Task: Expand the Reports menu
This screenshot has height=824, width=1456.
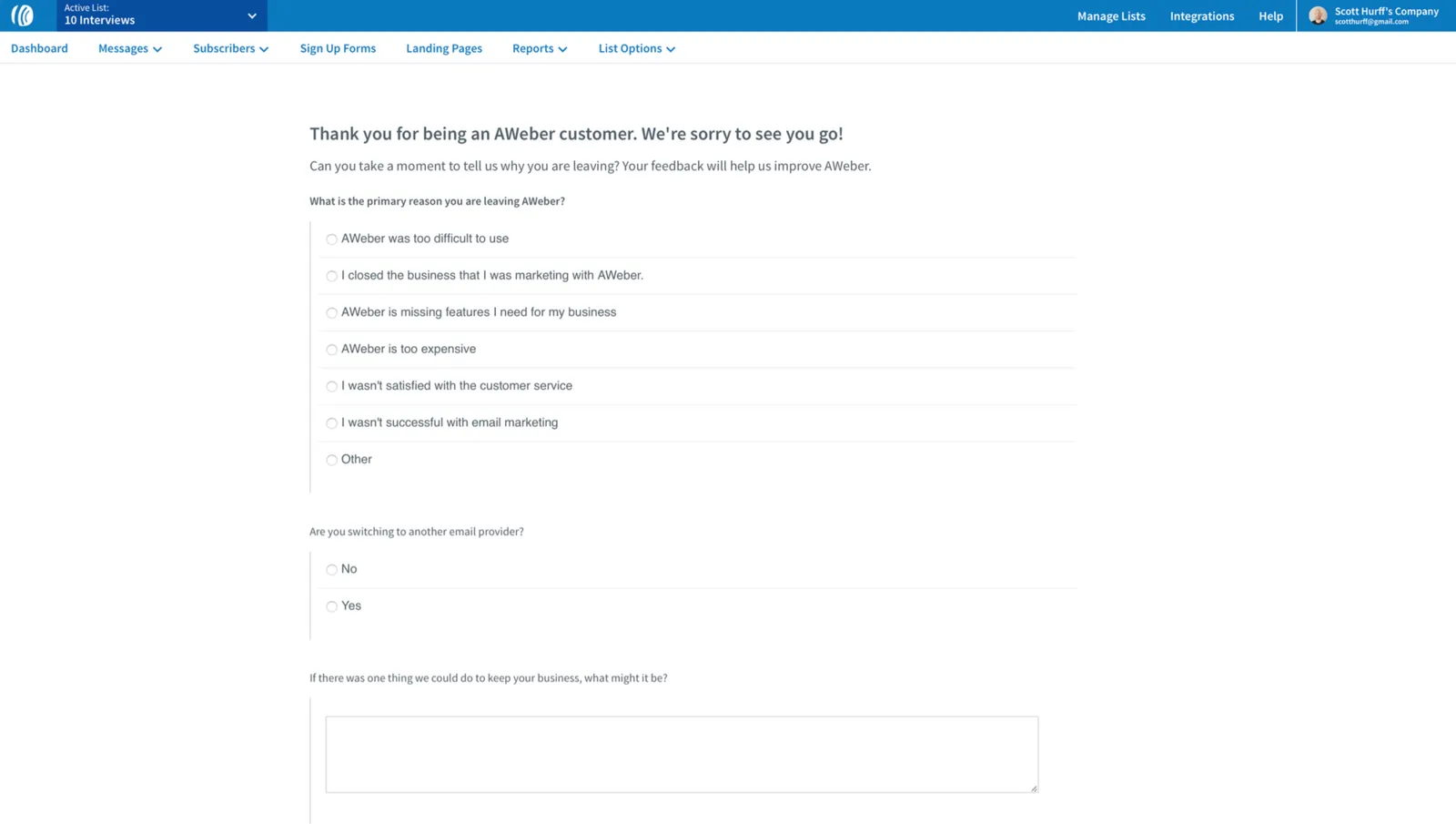Action: 540,48
